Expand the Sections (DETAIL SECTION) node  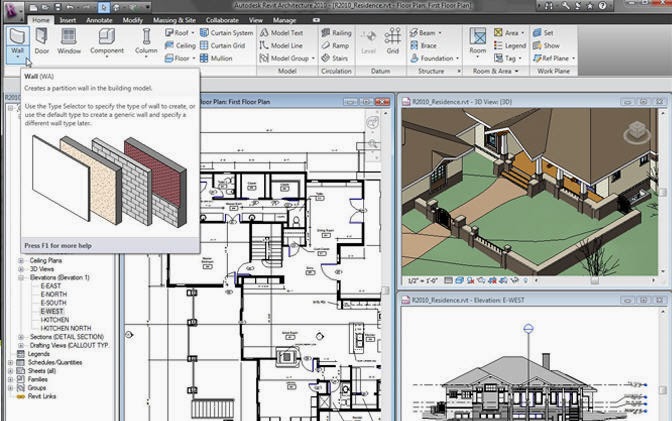coord(21,337)
